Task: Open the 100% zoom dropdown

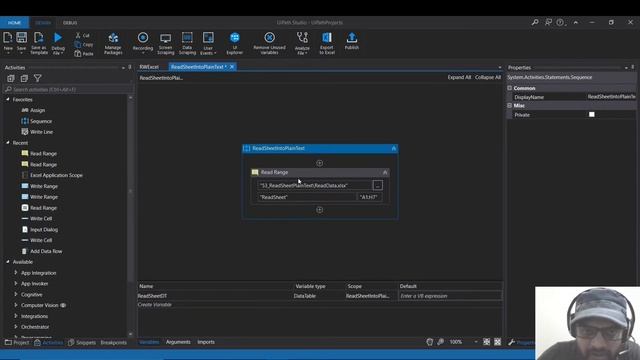Action: click(476, 342)
